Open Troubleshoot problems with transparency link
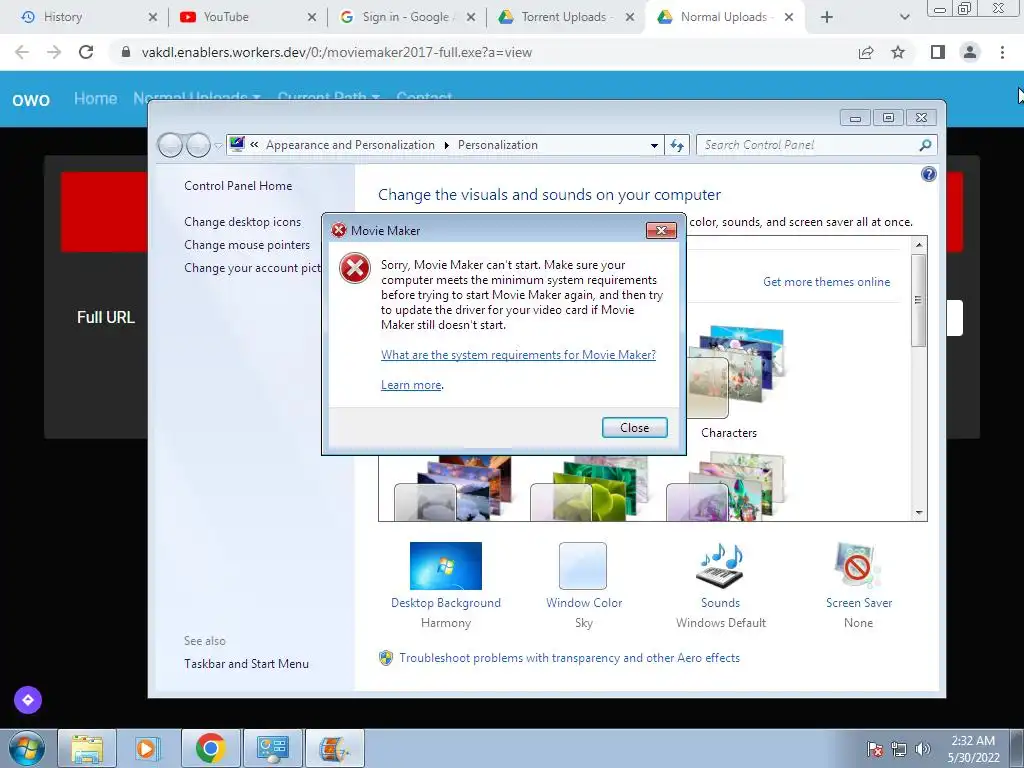This screenshot has width=1024, height=768. pyautogui.click(x=569, y=658)
